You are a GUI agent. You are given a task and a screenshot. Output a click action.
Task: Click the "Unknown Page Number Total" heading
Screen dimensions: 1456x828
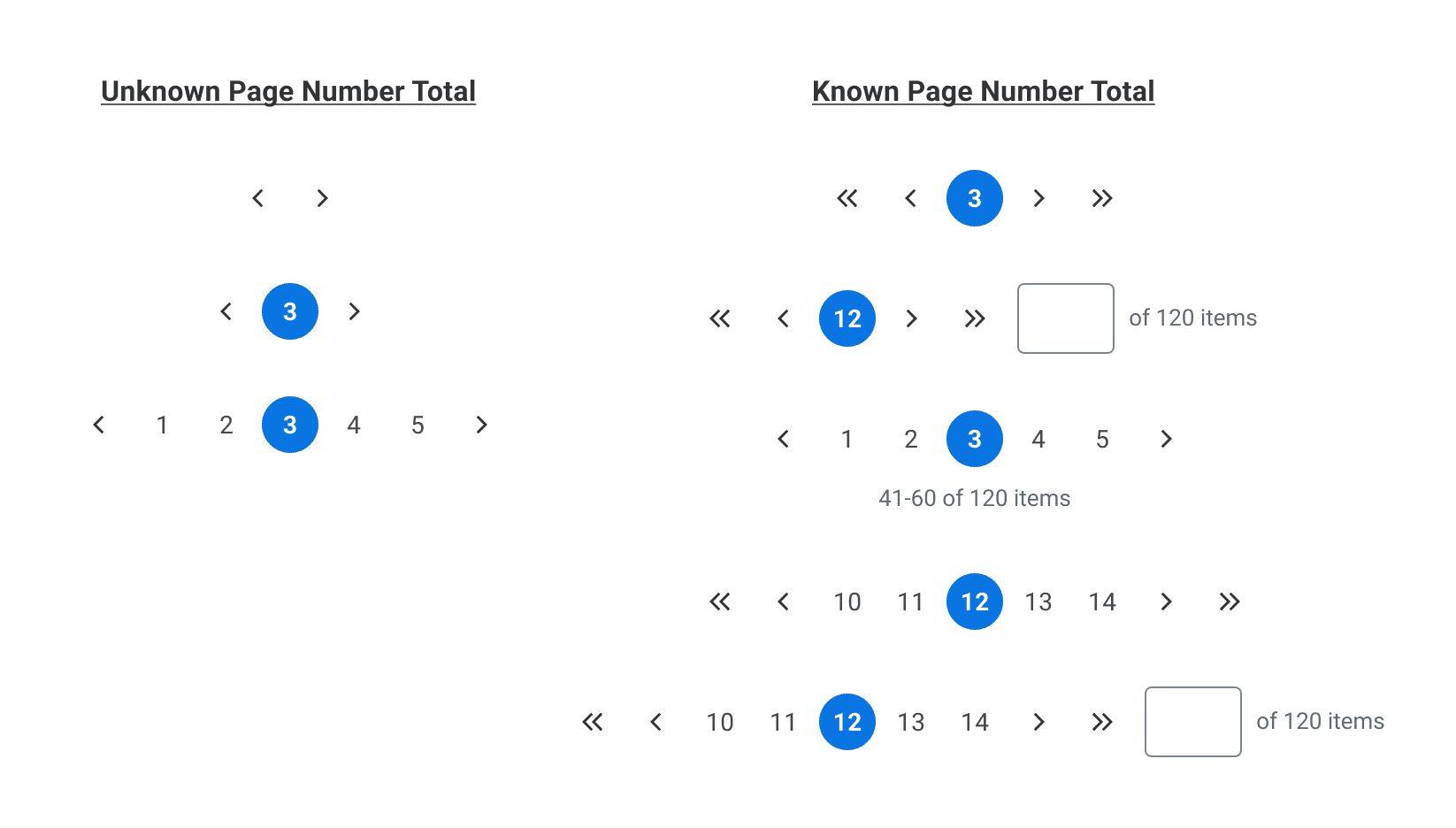click(x=288, y=91)
